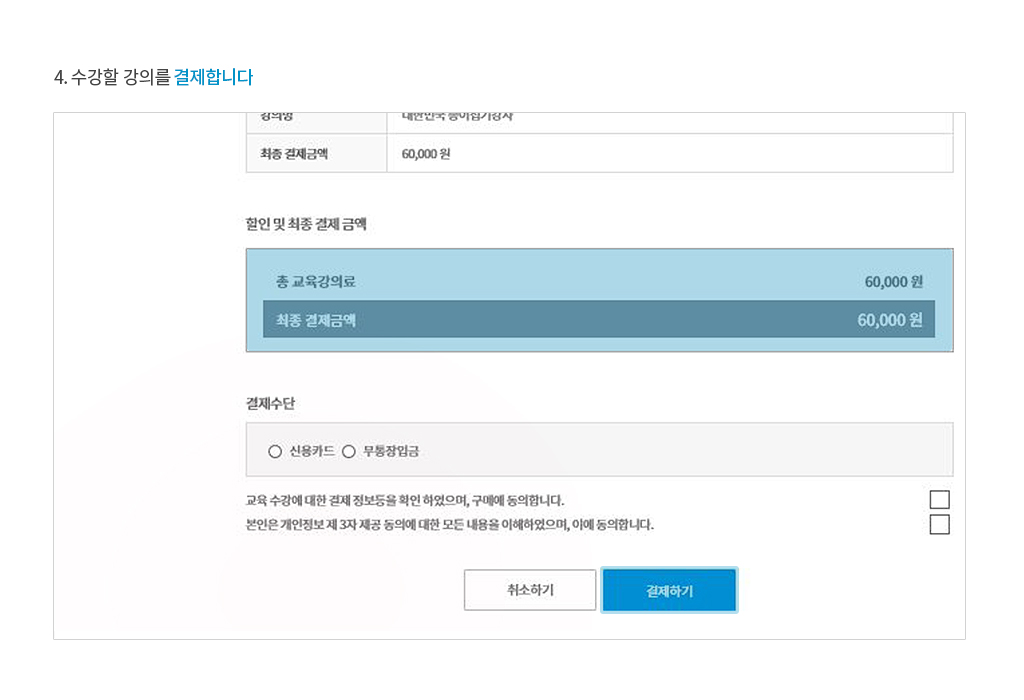Click the 무통장입금 label text

point(391,451)
